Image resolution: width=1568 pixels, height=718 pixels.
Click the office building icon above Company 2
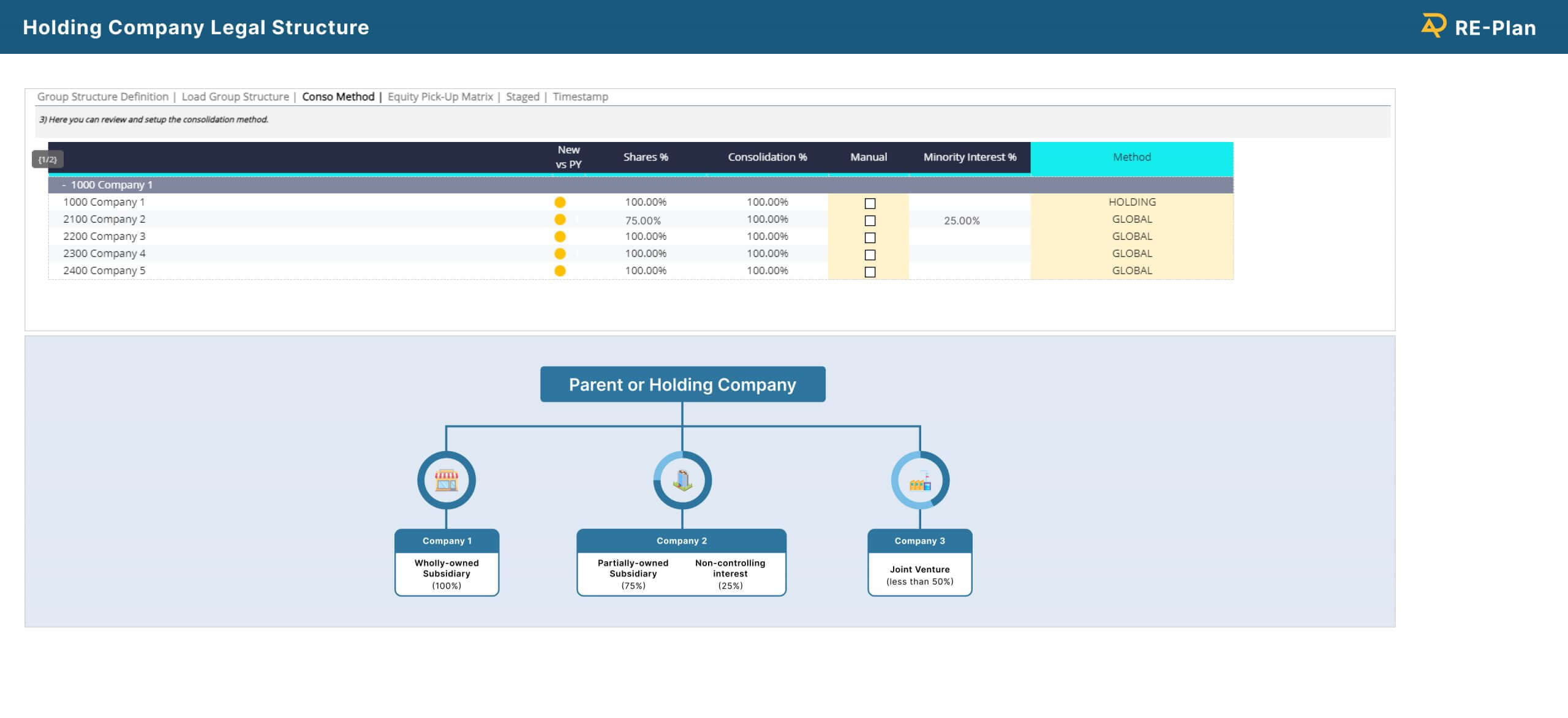coord(682,481)
